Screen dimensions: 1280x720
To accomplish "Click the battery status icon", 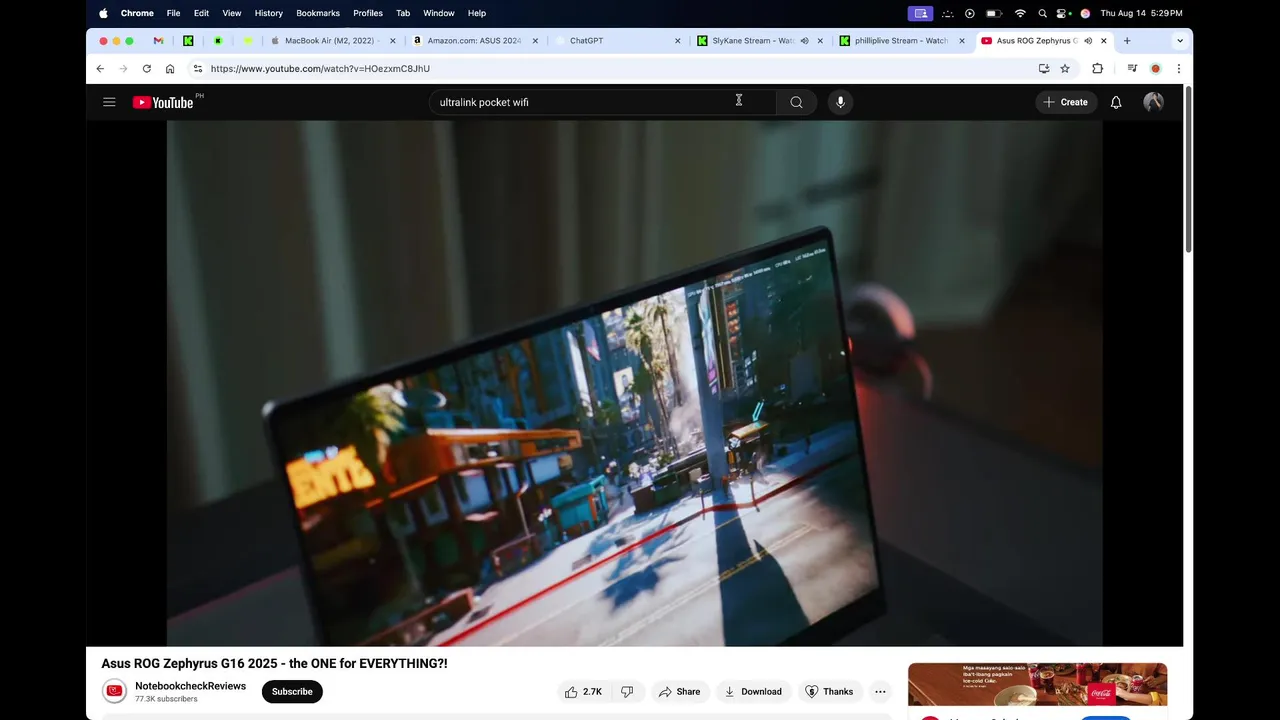I will (993, 13).
